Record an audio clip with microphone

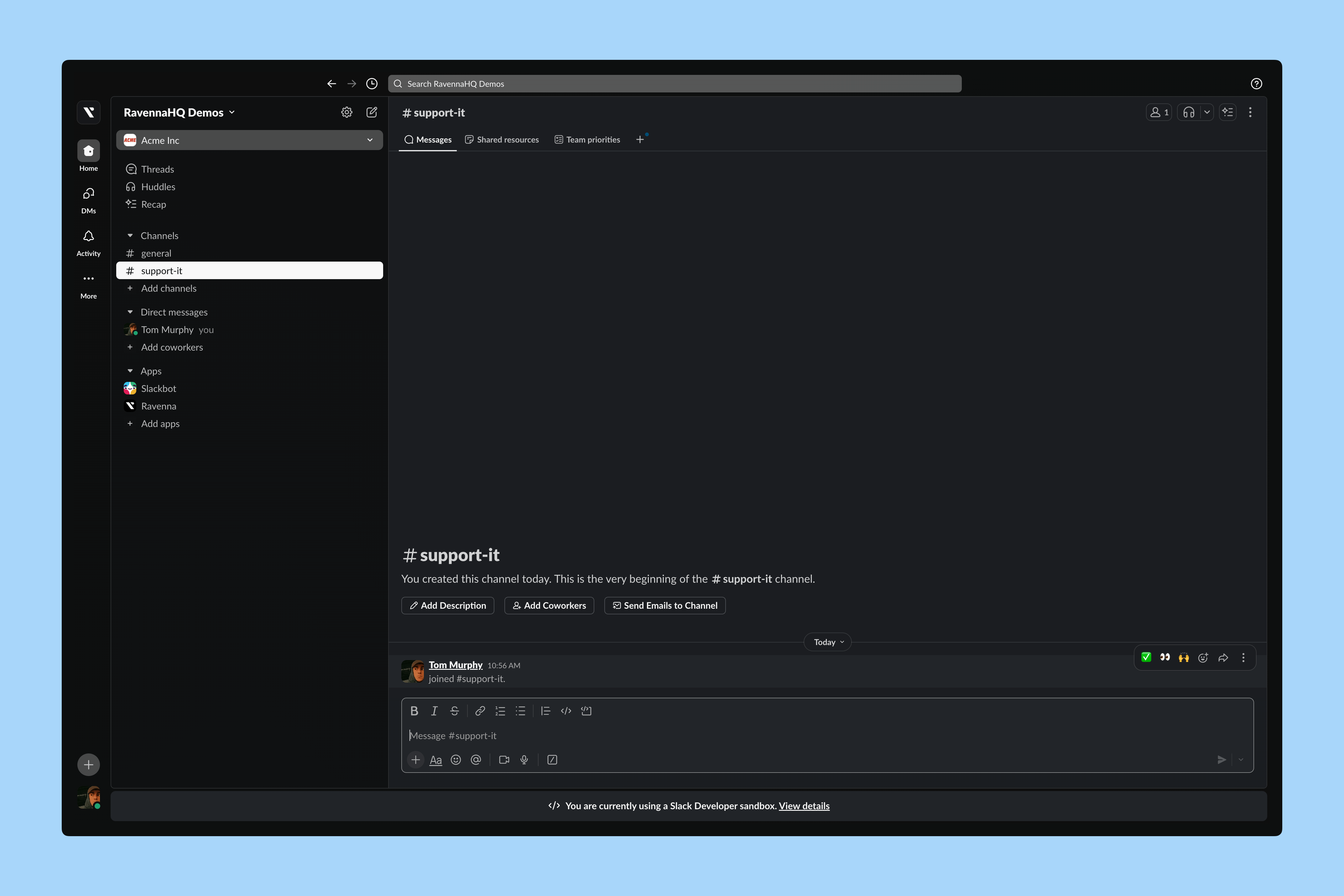524,759
